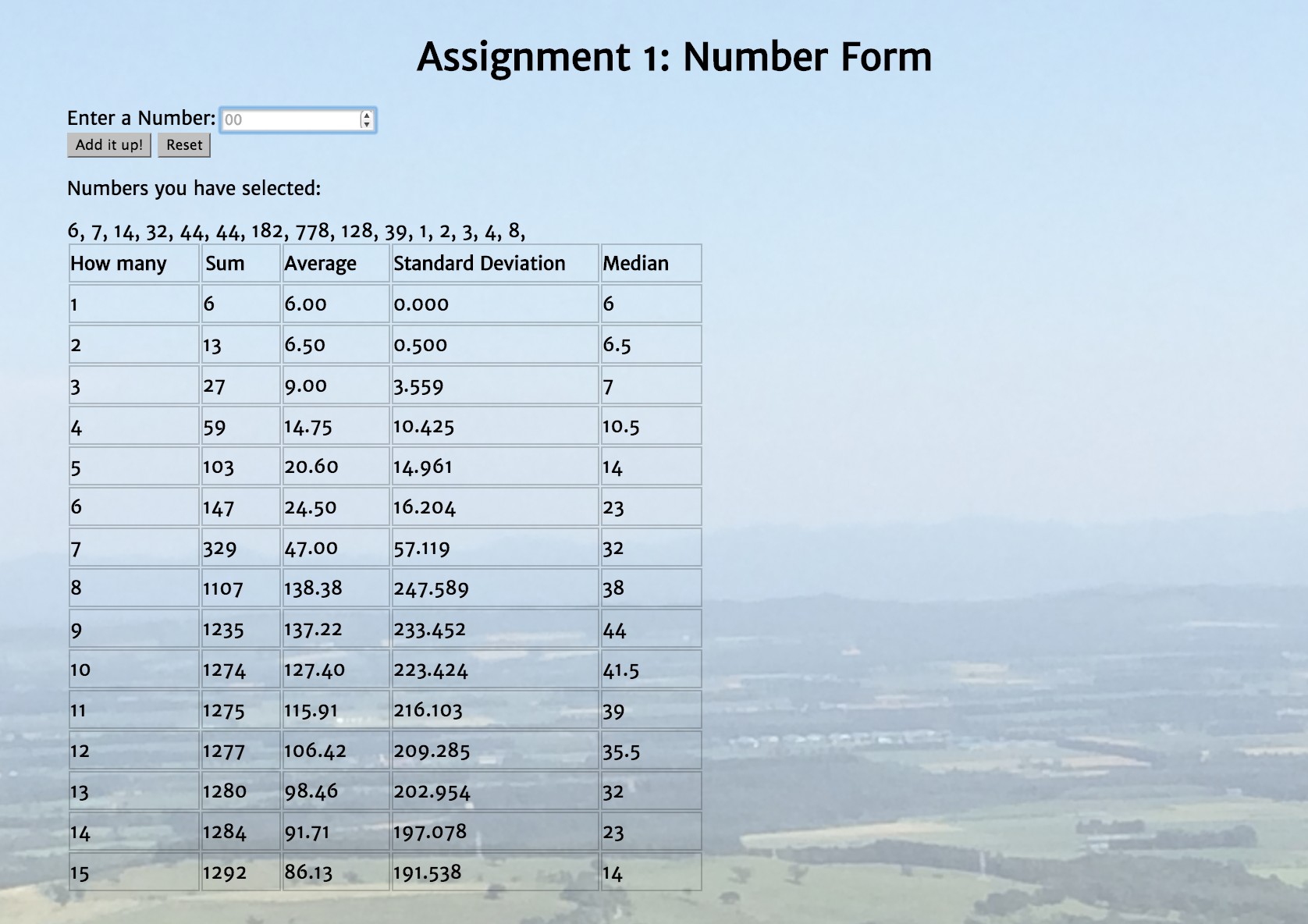Screen dimensions: 1308x924
Task: Click the Enter a Number input field
Action: click(298, 119)
